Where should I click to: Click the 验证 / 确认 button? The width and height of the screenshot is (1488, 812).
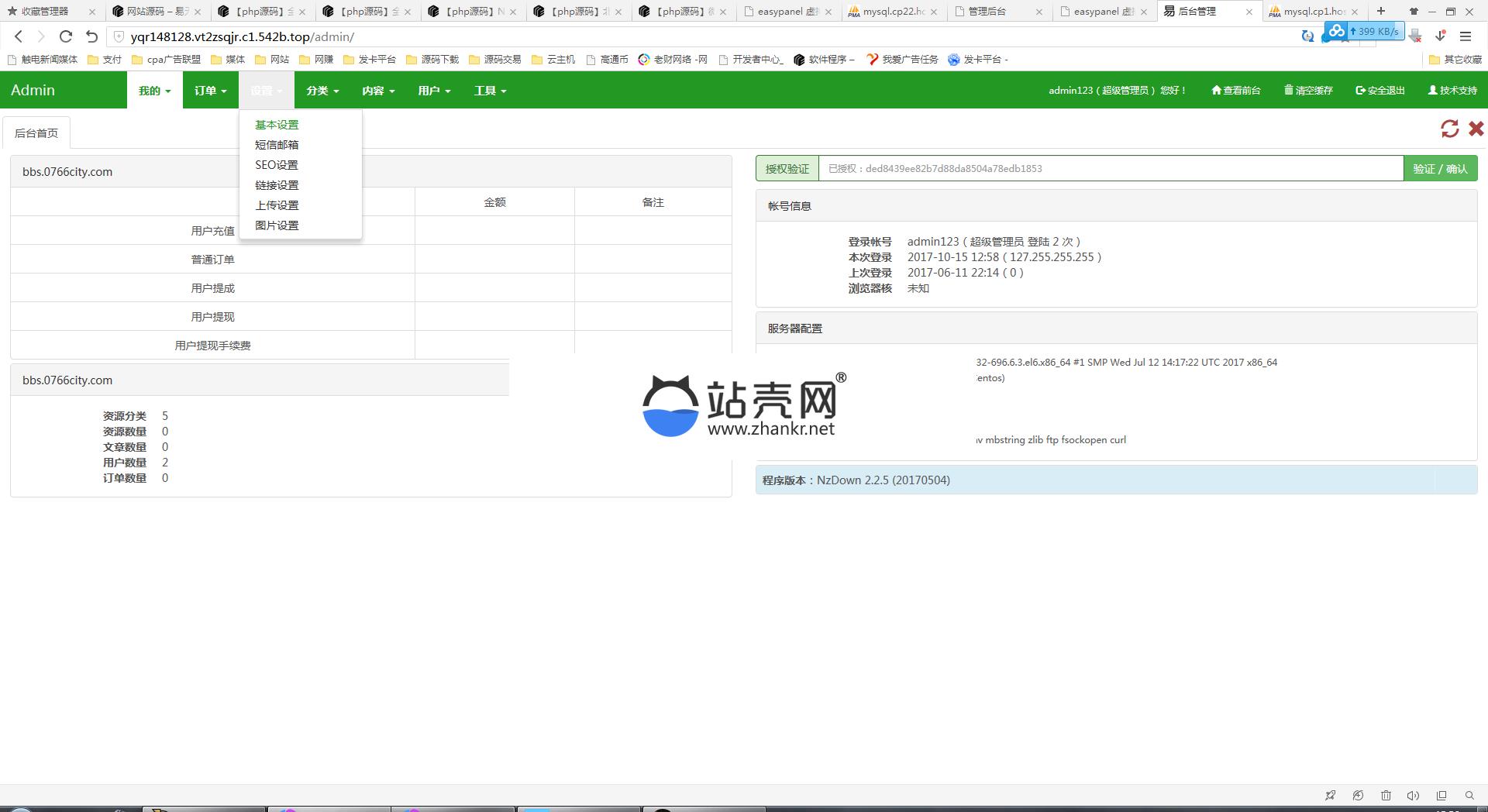click(1439, 169)
